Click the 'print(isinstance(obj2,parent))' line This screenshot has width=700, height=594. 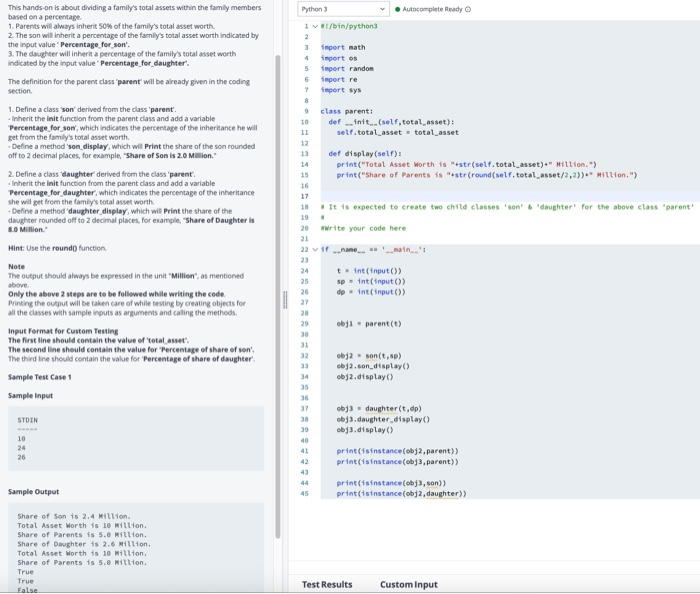click(x=397, y=451)
